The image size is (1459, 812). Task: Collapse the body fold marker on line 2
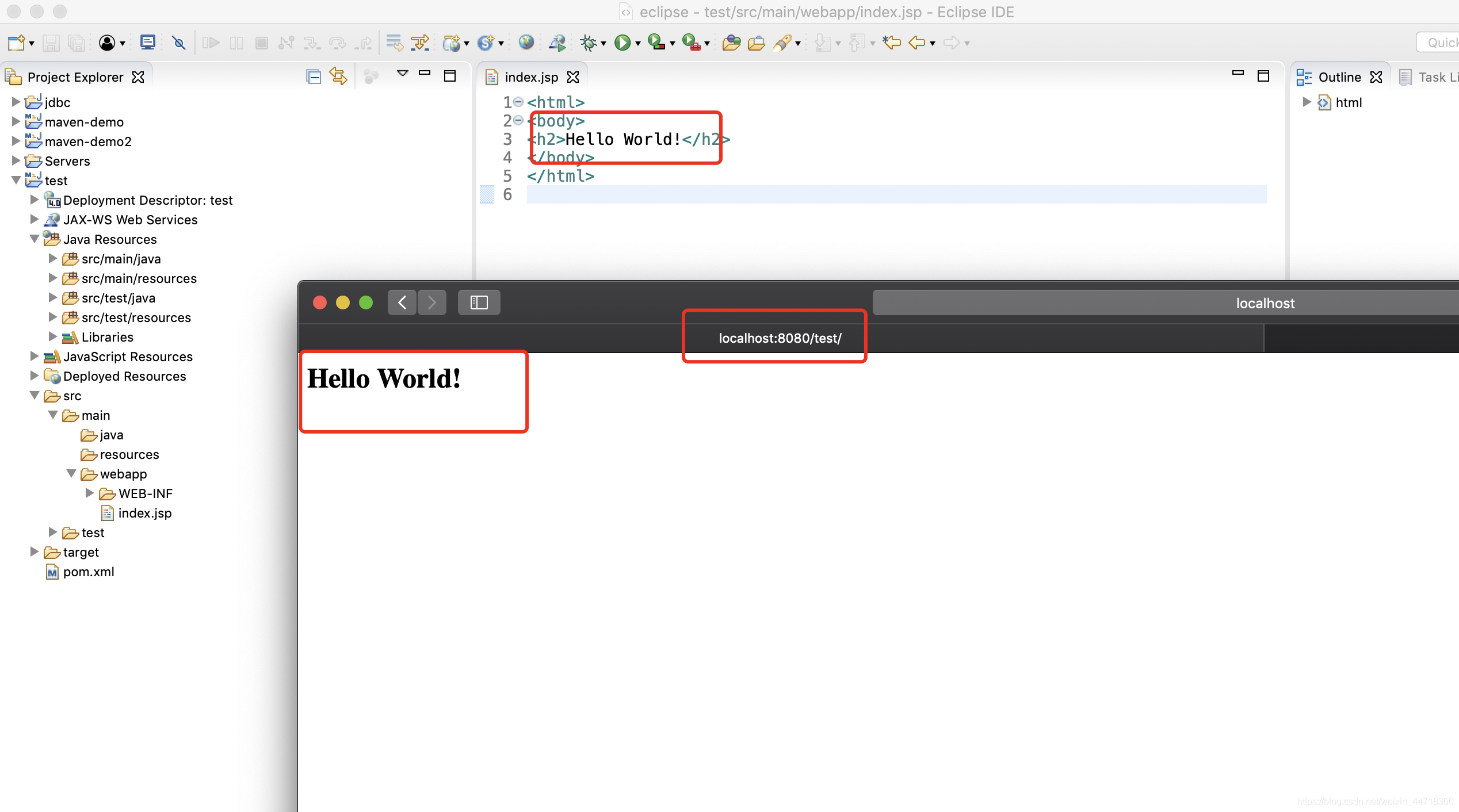pyautogui.click(x=518, y=120)
